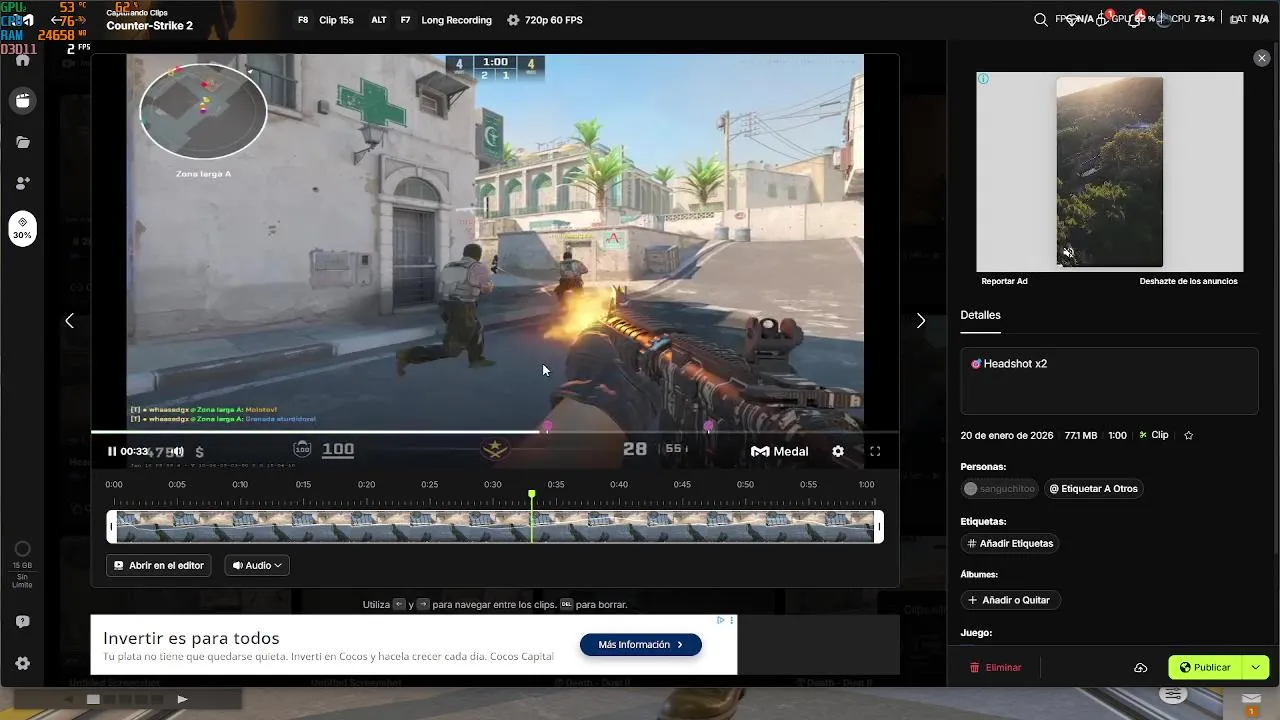The image size is (1280, 720).
Task: Click the left trim handle of filmstrip
Action: click(x=112, y=527)
